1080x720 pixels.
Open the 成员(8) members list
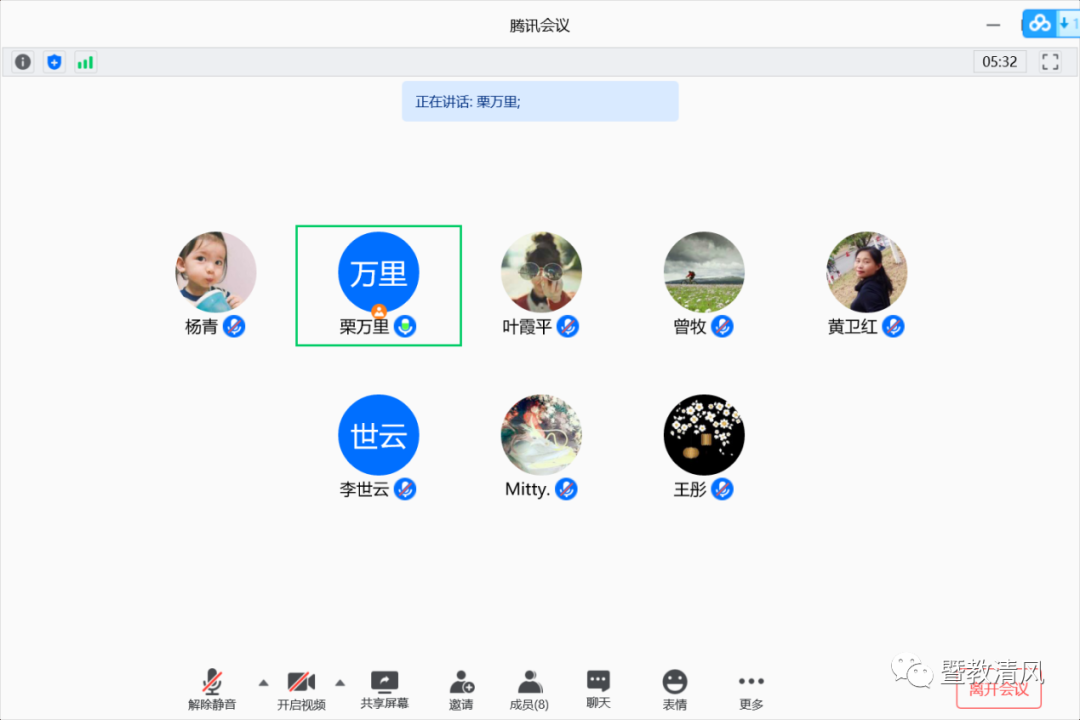[529, 690]
